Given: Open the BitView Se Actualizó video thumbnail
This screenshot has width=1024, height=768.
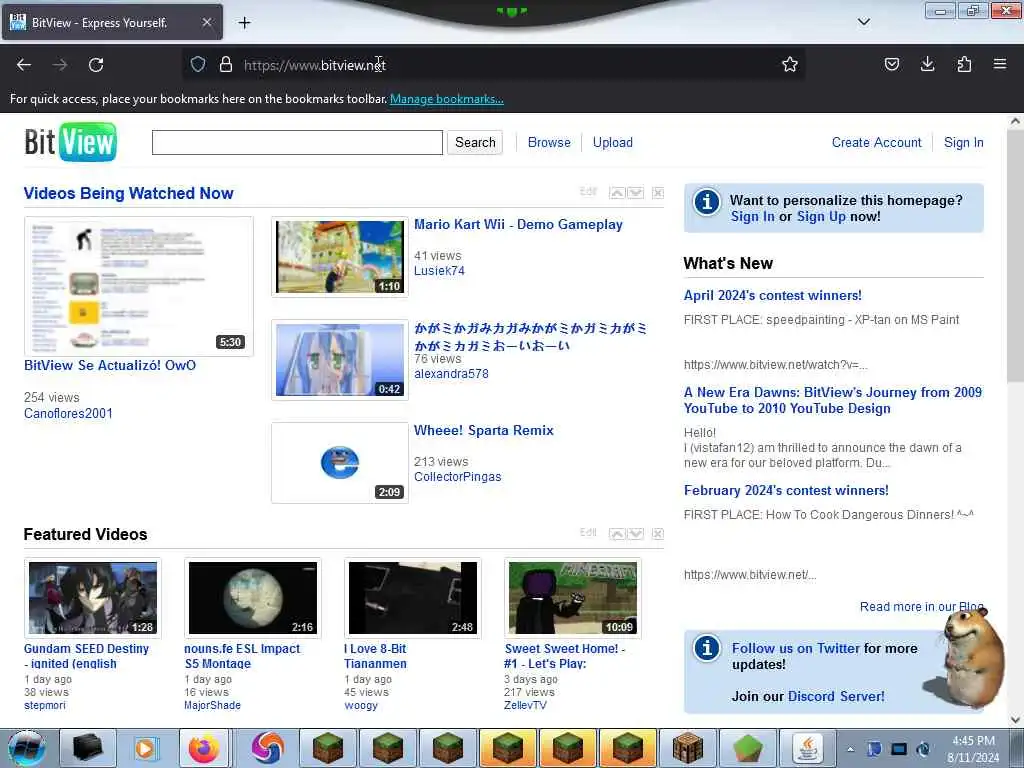Looking at the screenshot, I should point(139,286).
